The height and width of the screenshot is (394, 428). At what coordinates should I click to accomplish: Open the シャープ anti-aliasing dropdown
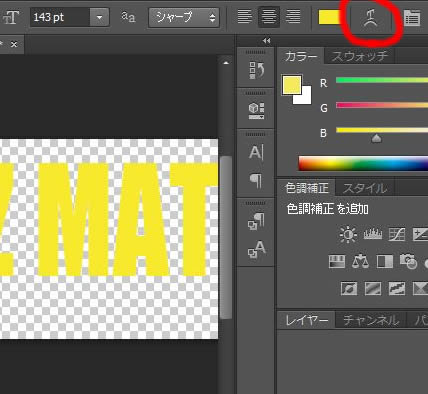(184, 17)
